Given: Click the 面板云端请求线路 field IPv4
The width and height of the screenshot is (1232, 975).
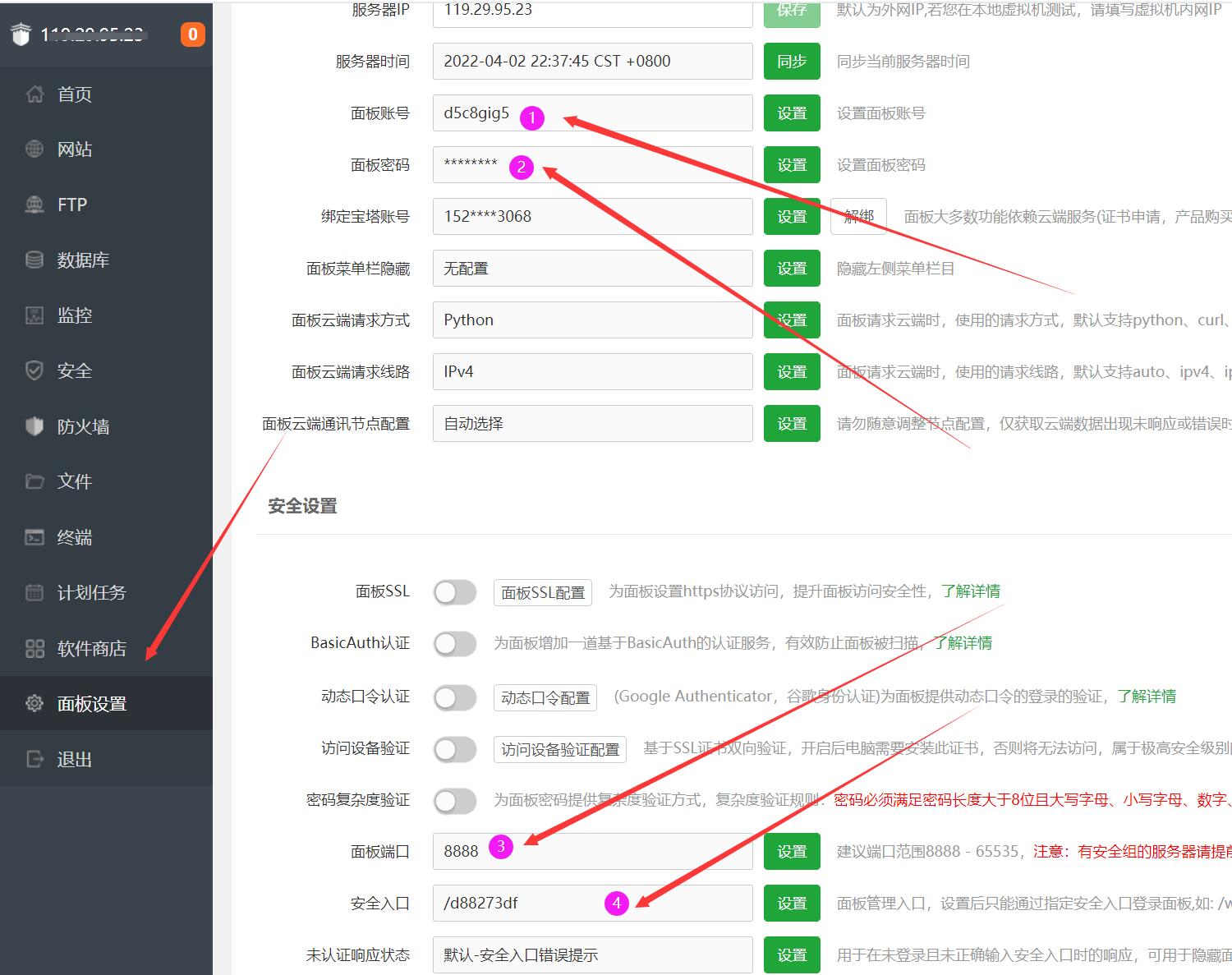Looking at the screenshot, I should [593, 372].
